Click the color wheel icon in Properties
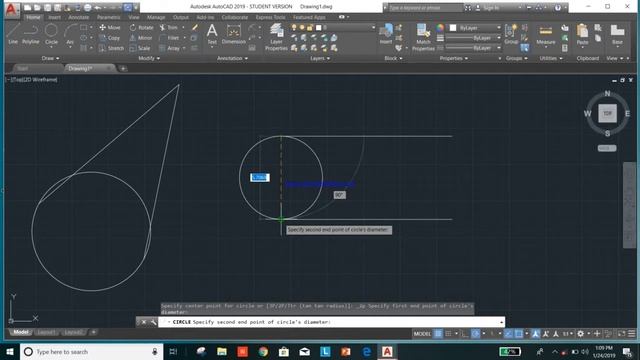The image size is (640, 360). tap(440, 28)
